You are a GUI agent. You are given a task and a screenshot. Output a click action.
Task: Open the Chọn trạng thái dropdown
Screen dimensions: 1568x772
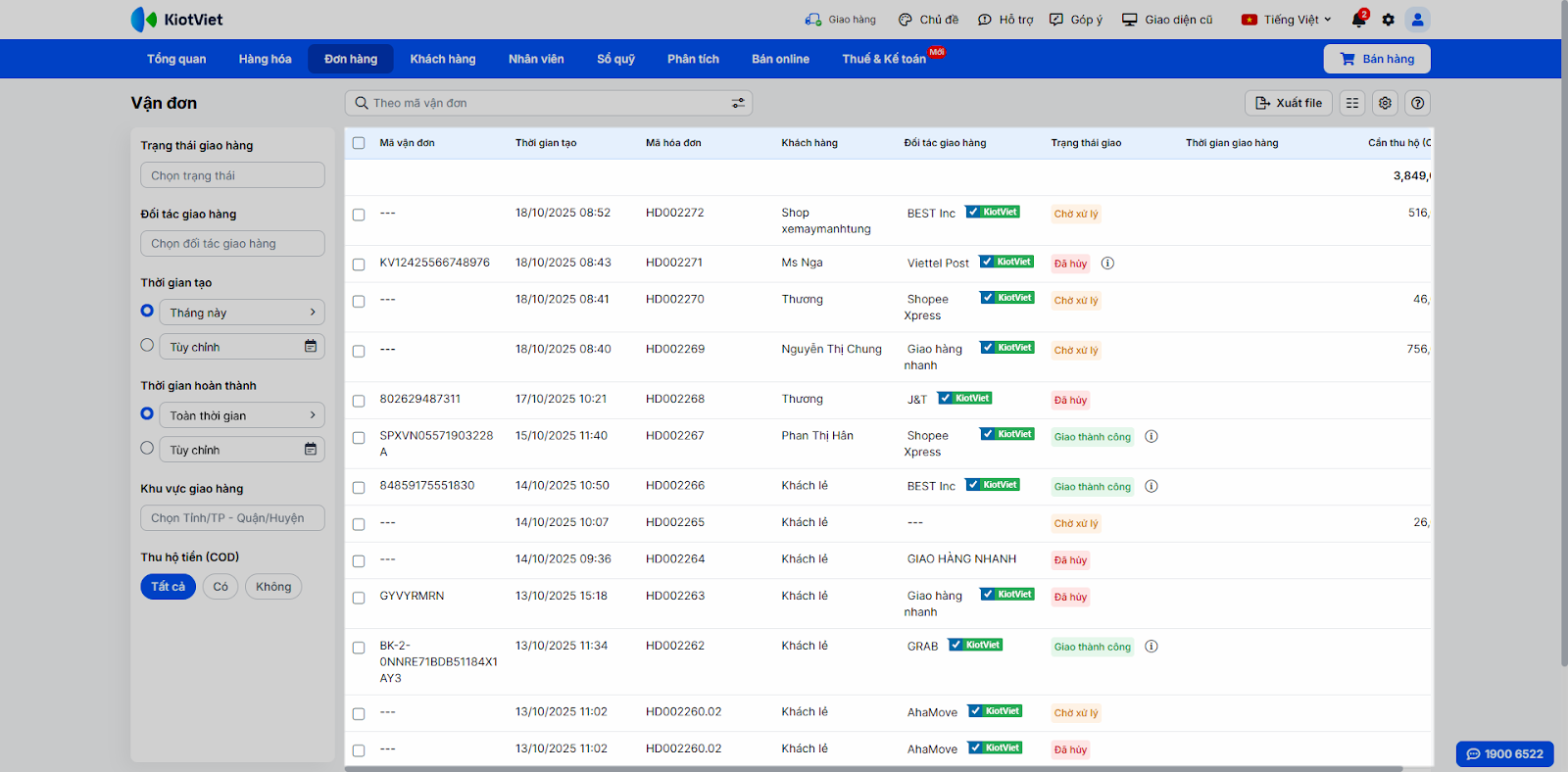232,175
